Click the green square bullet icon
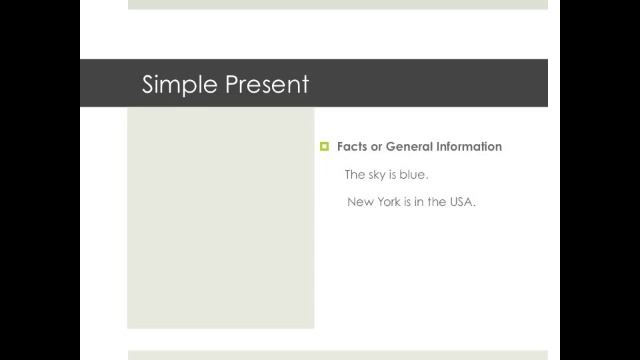The image size is (640, 360). coord(324,146)
